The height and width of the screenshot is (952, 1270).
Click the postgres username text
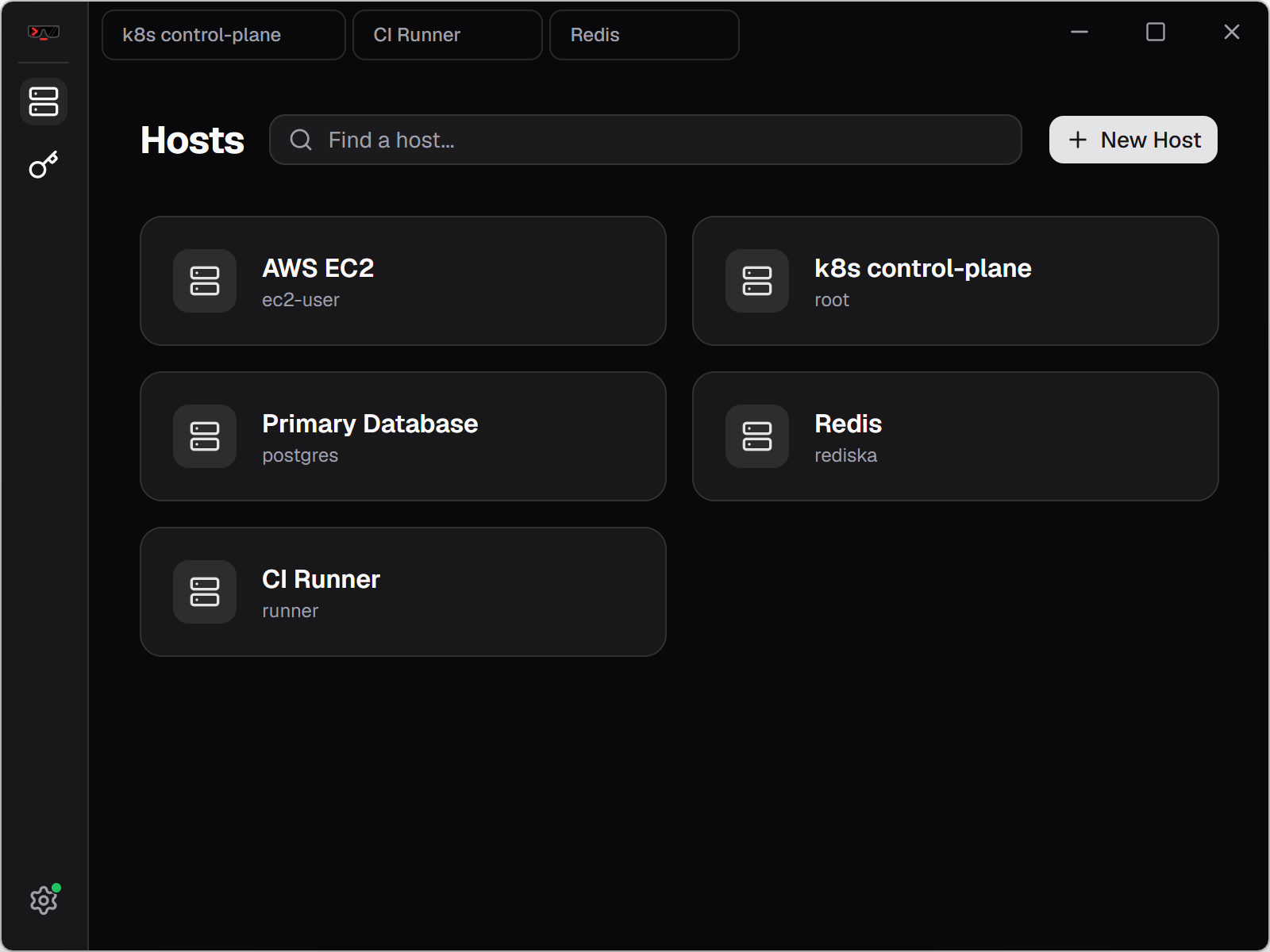(x=300, y=455)
